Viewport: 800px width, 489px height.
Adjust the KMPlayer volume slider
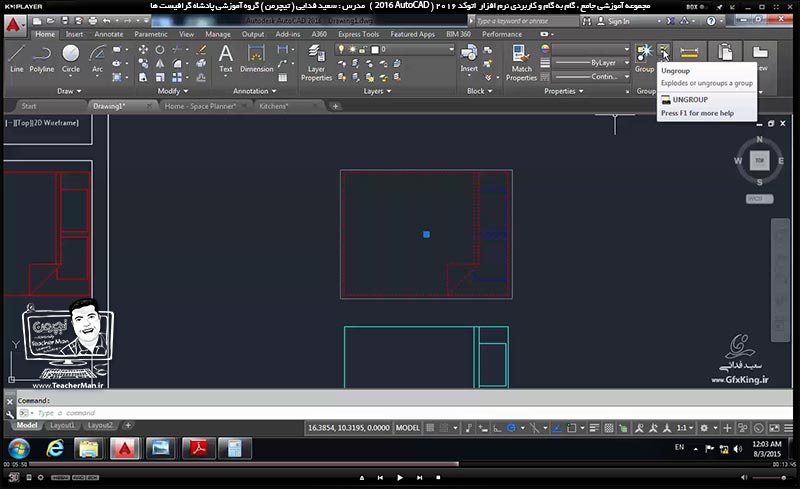[769, 478]
